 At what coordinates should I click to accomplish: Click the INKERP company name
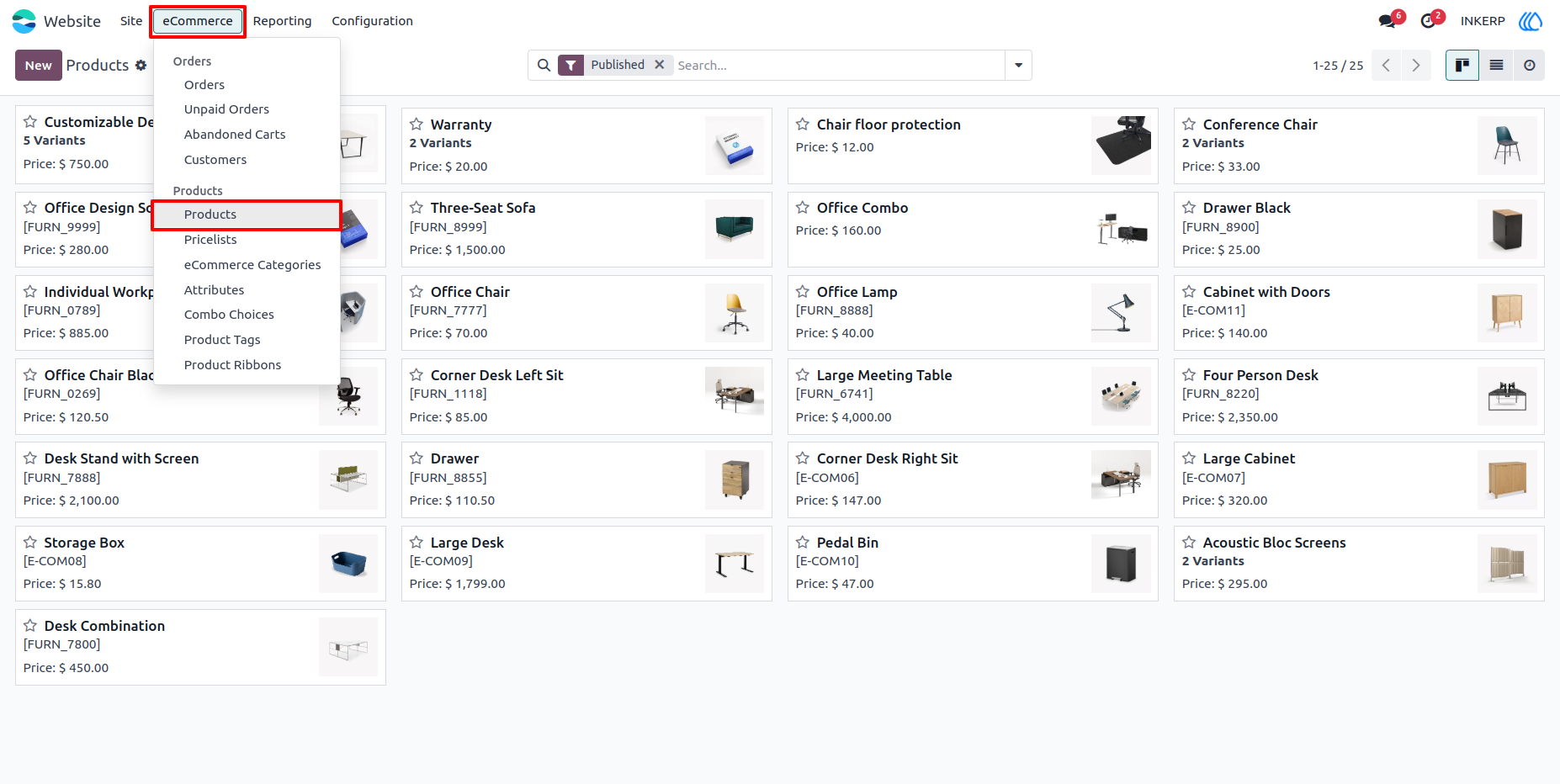(1483, 21)
